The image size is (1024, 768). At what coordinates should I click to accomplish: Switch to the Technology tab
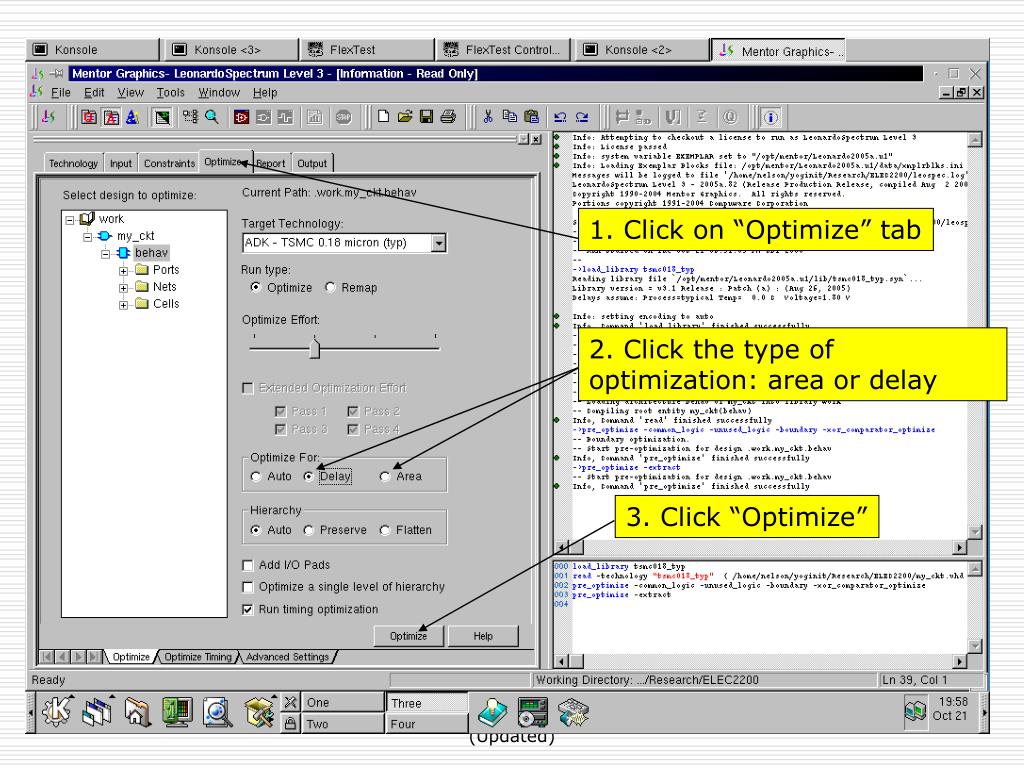[73, 163]
